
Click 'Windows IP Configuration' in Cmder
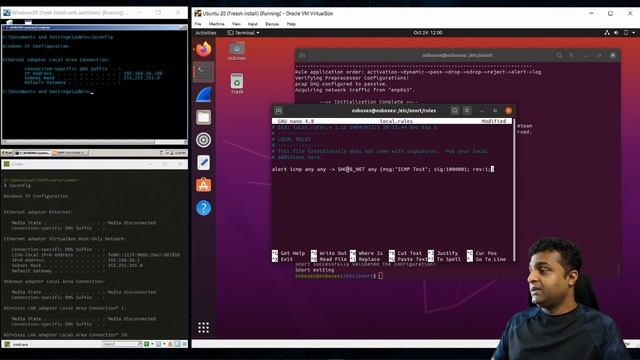pos(36,196)
